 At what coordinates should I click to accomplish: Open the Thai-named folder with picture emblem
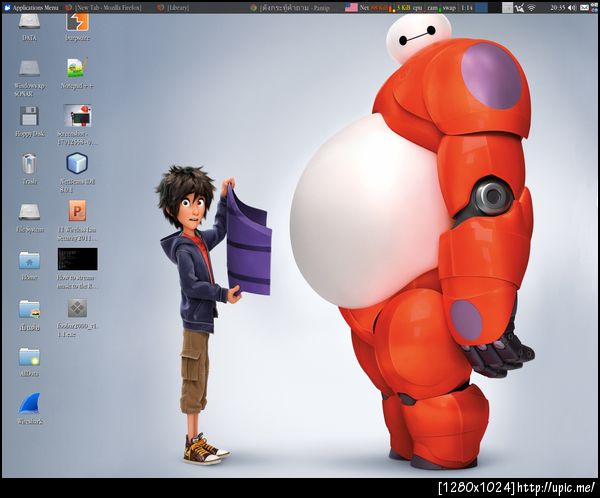[x=29, y=309]
